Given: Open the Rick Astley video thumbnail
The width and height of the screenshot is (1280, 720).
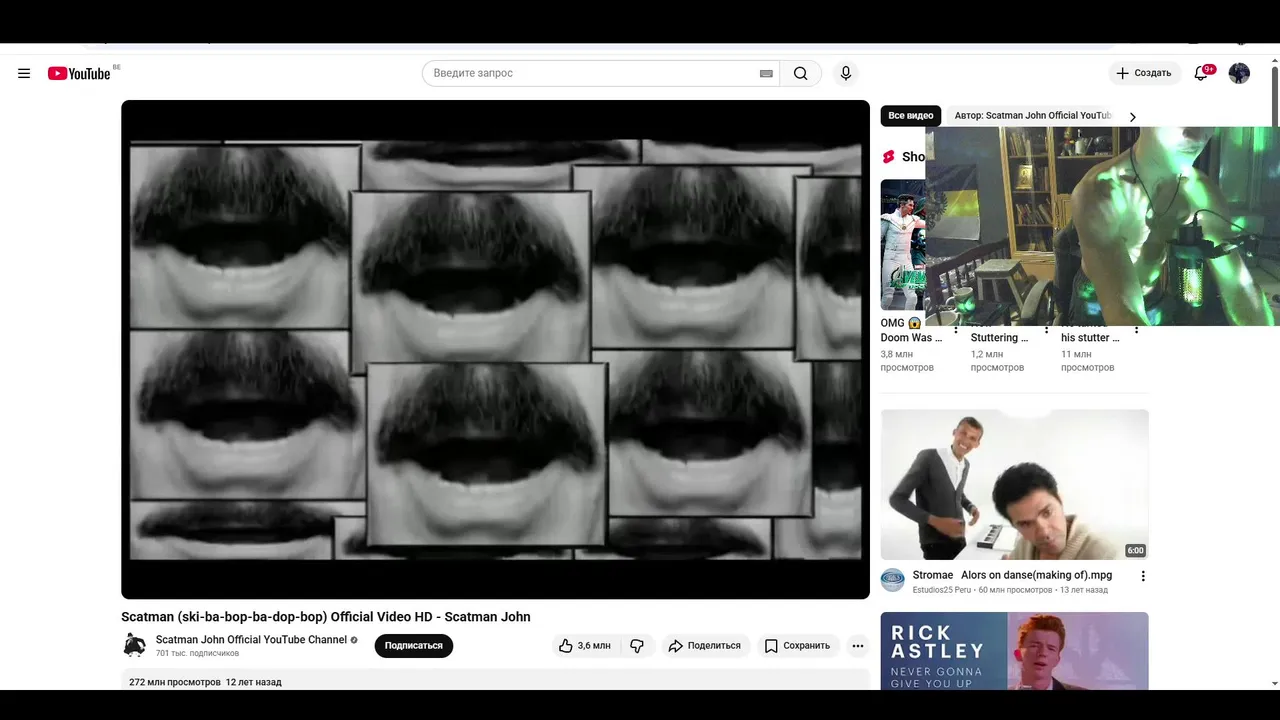Looking at the screenshot, I should click(x=1014, y=651).
